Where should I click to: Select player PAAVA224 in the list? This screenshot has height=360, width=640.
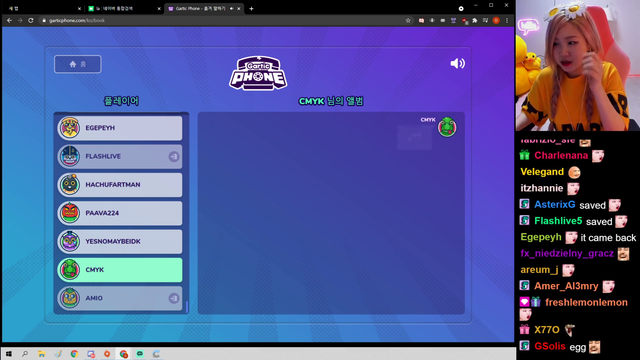click(x=120, y=213)
